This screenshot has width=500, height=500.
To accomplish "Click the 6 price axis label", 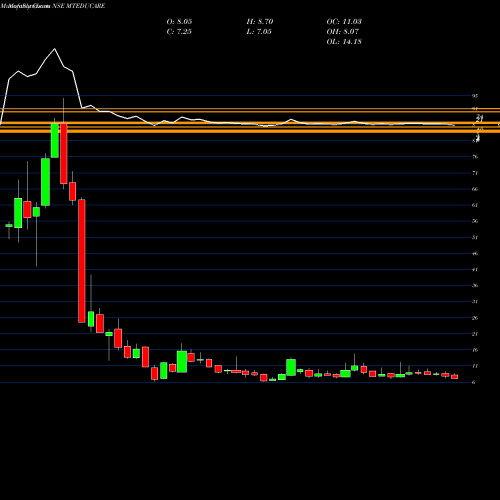I will pyautogui.click(x=473, y=382).
